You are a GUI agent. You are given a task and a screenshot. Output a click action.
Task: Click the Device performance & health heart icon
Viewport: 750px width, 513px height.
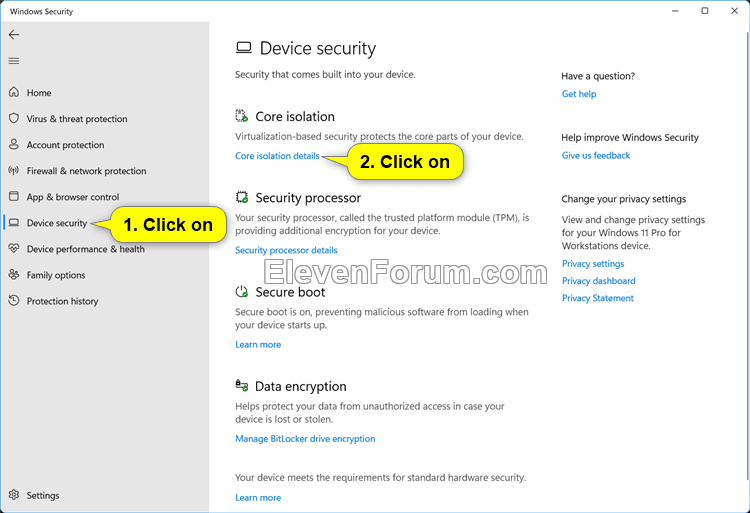click(14, 249)
